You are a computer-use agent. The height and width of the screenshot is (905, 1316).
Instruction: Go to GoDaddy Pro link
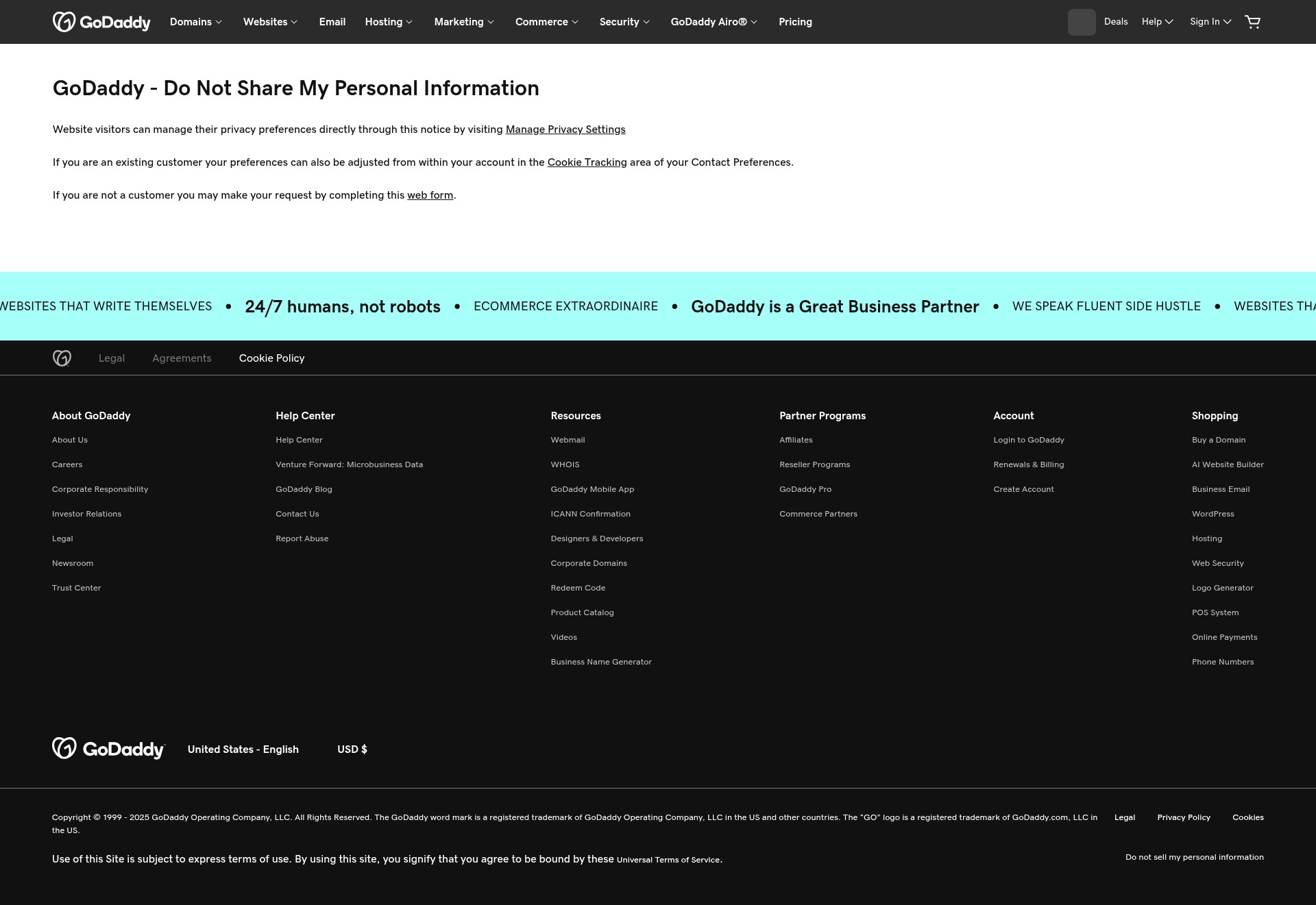805,489
